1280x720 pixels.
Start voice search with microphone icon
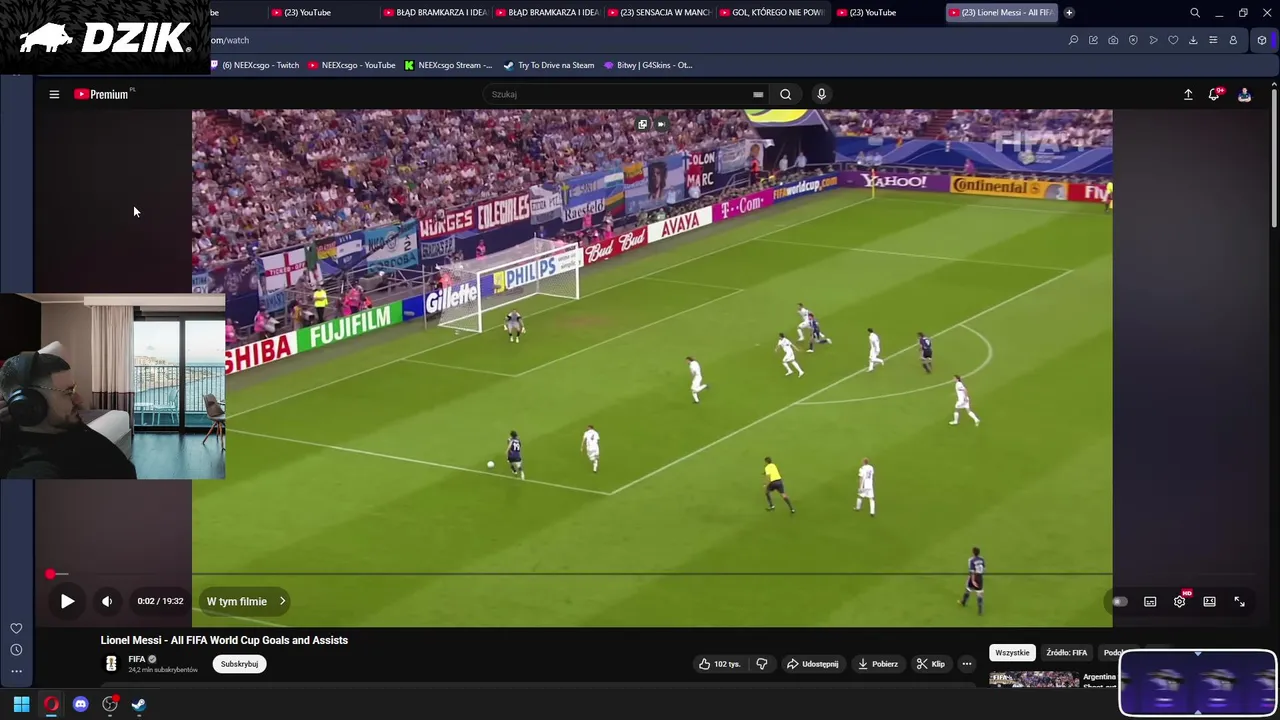click(x=821, y=94)
